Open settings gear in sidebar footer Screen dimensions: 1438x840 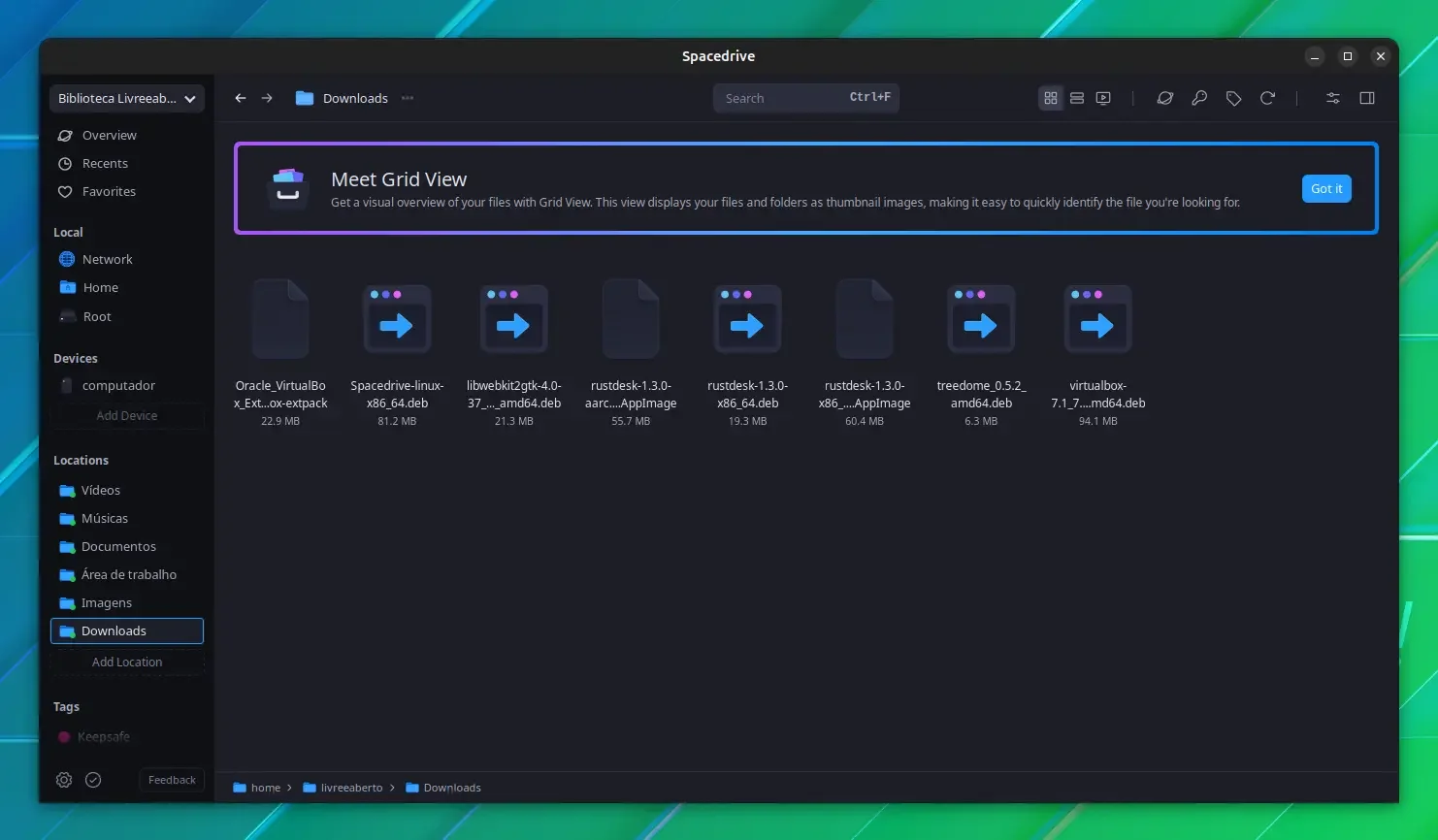pos(64,780)
